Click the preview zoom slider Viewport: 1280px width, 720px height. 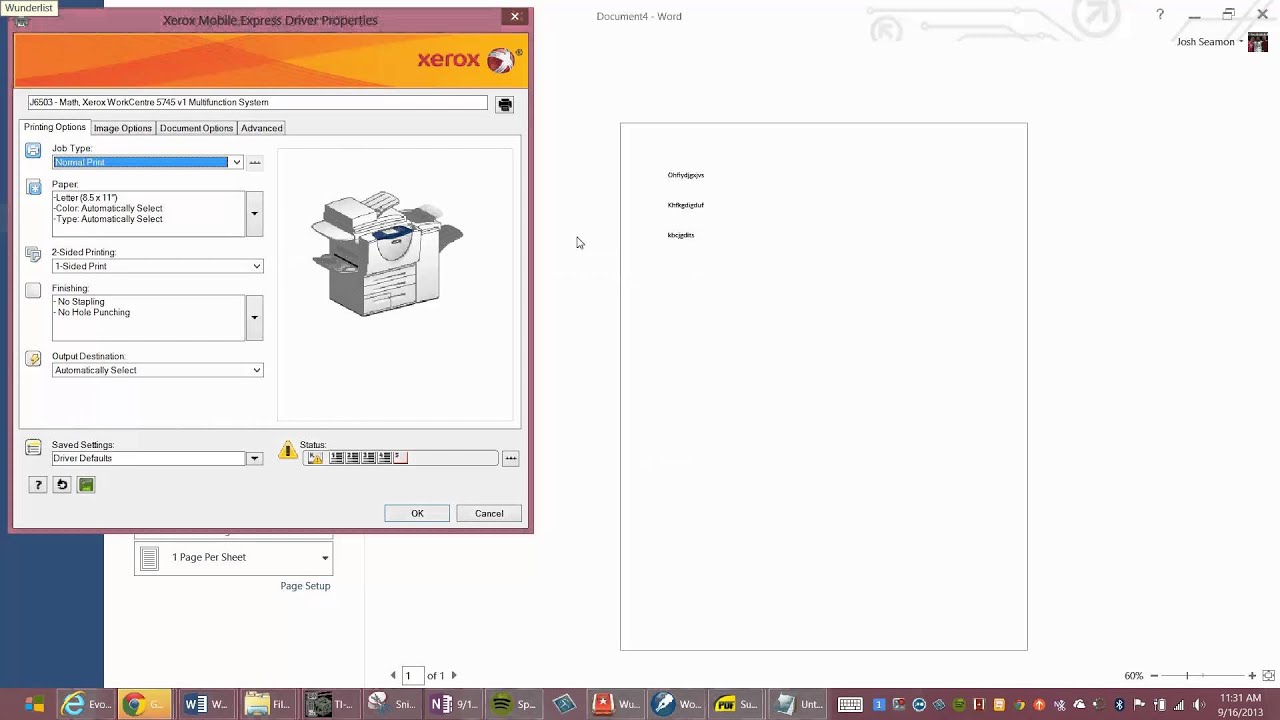tap(1202, 676)
